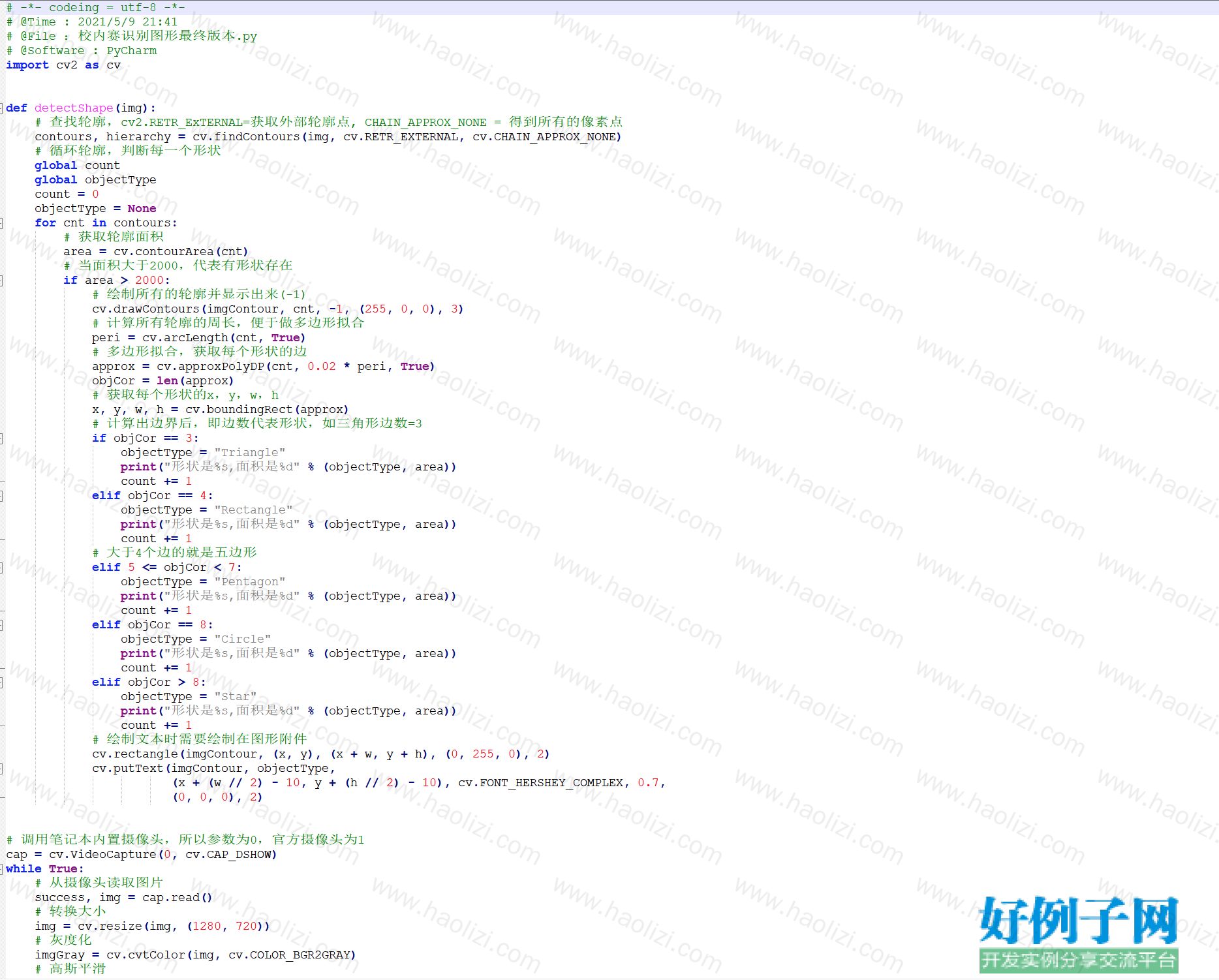Click 'cv.drawContours' call
The width and height of the screenshot is (1219, 980).
pyautogui.click(x=146, y=309)
